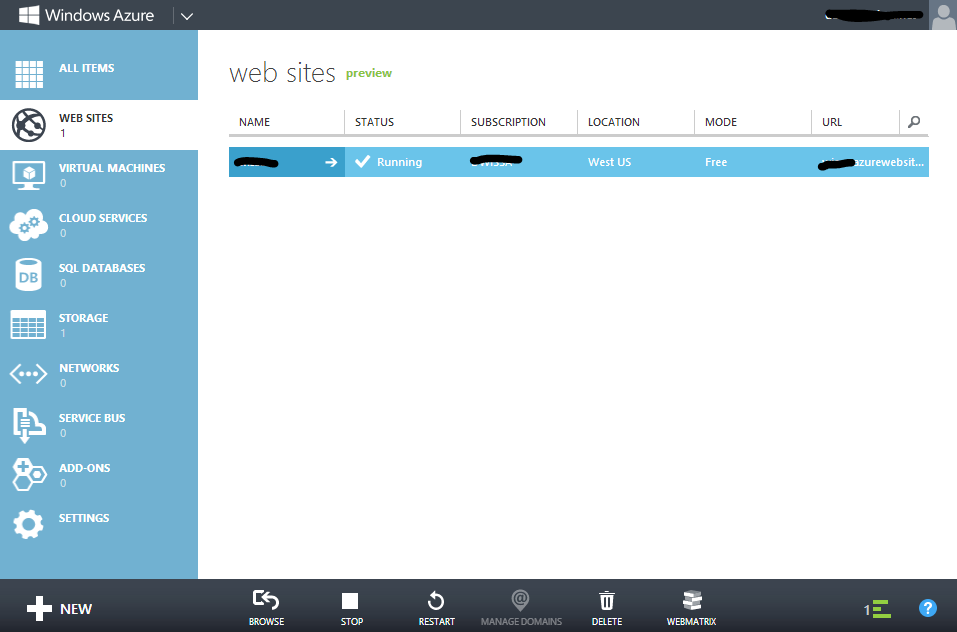Open the STORAGE section
Image resolution: width=957 pixels, height=632 pixels.
click(84, 318)
